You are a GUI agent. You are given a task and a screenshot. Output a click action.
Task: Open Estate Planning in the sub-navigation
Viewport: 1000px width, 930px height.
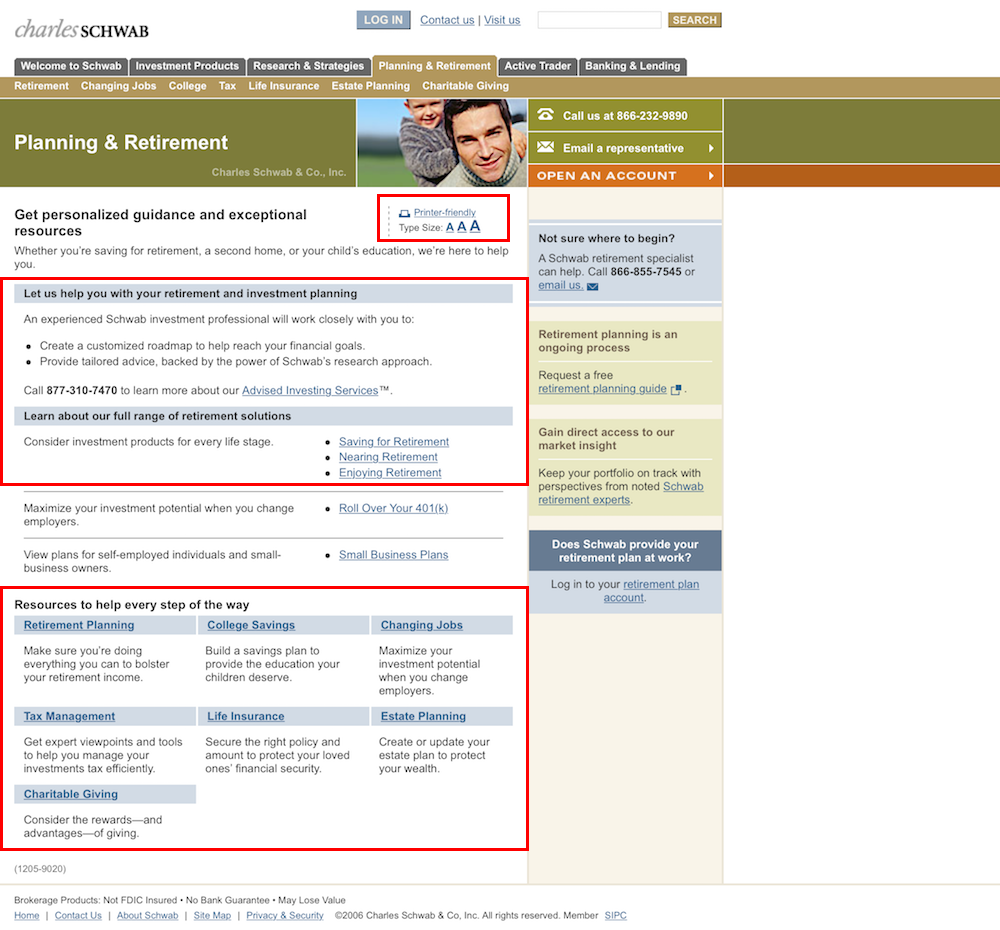371,86
